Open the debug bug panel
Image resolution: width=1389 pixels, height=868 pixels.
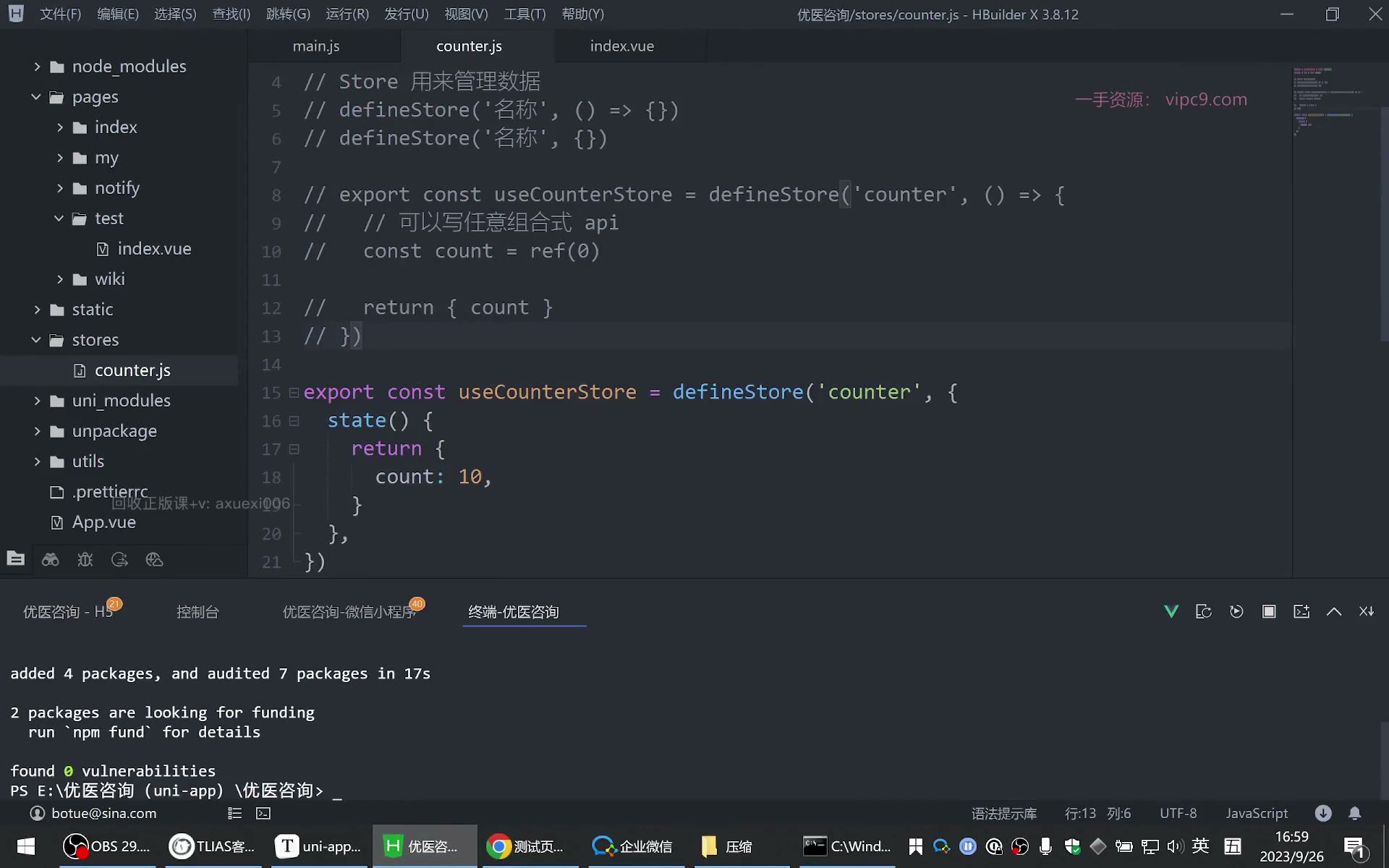85,559
